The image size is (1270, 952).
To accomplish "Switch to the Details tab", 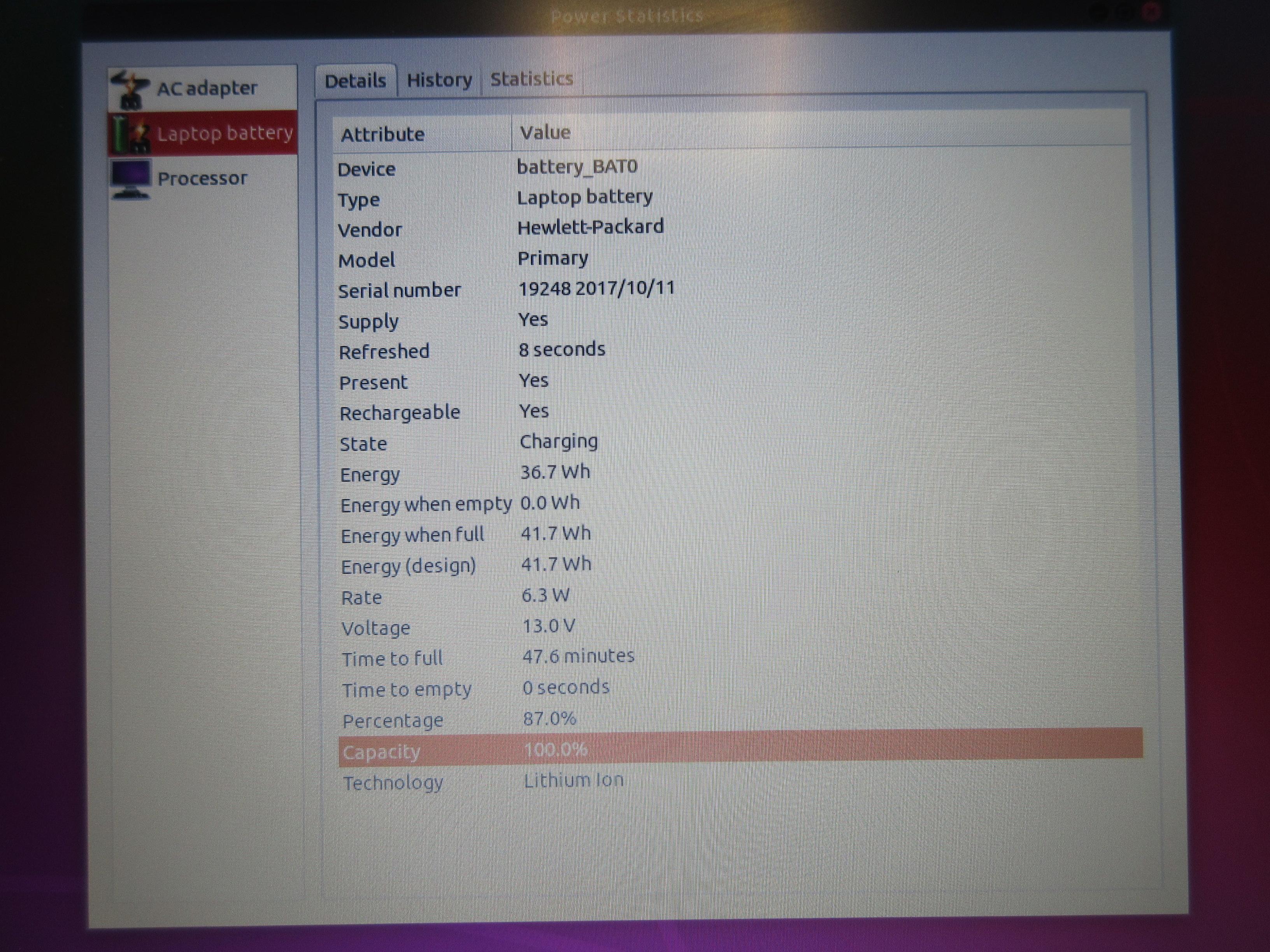I will click(355, 81).
